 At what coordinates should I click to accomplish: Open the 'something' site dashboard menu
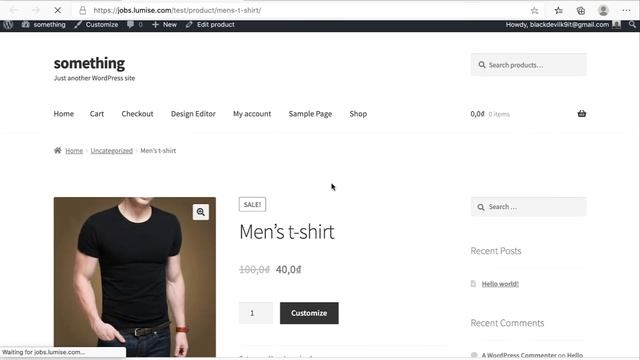coord(44,24)
